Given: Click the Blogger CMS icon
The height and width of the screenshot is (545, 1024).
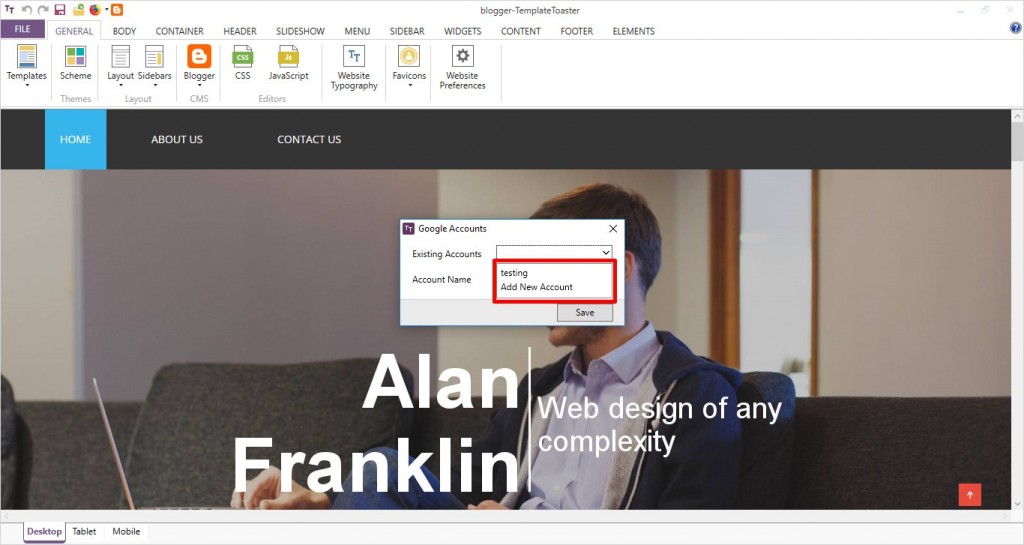Looking at the screenshot, I should (199, 56).
